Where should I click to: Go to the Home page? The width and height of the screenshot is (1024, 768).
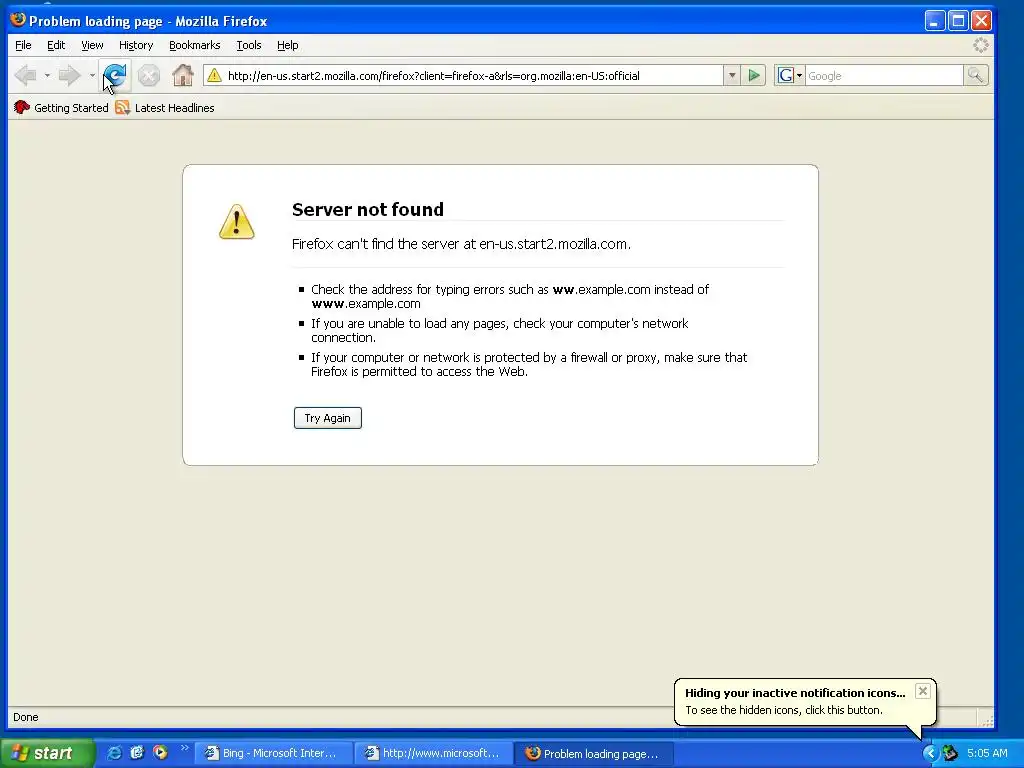coord(183,76)
